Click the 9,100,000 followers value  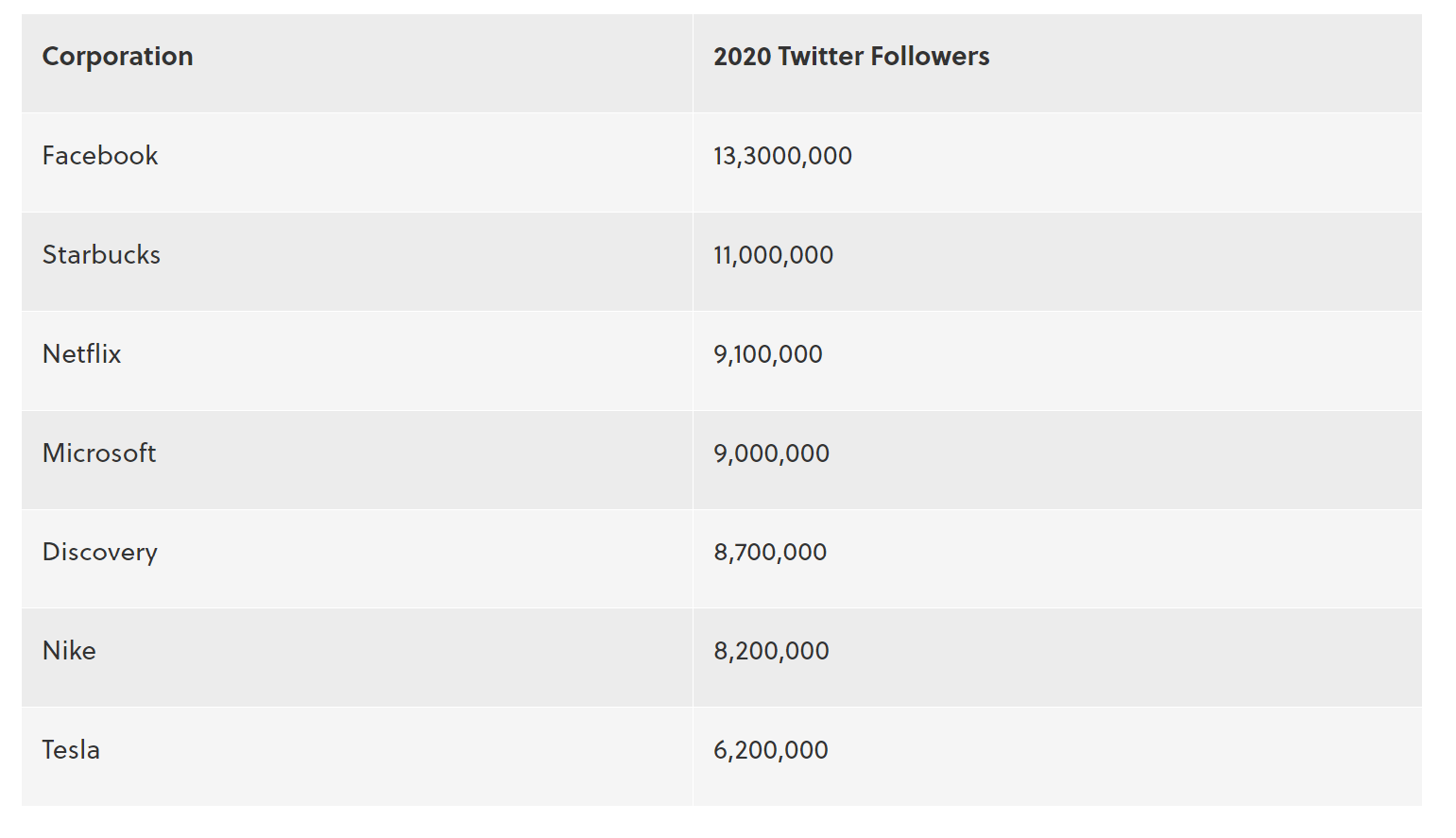[767, 354]
